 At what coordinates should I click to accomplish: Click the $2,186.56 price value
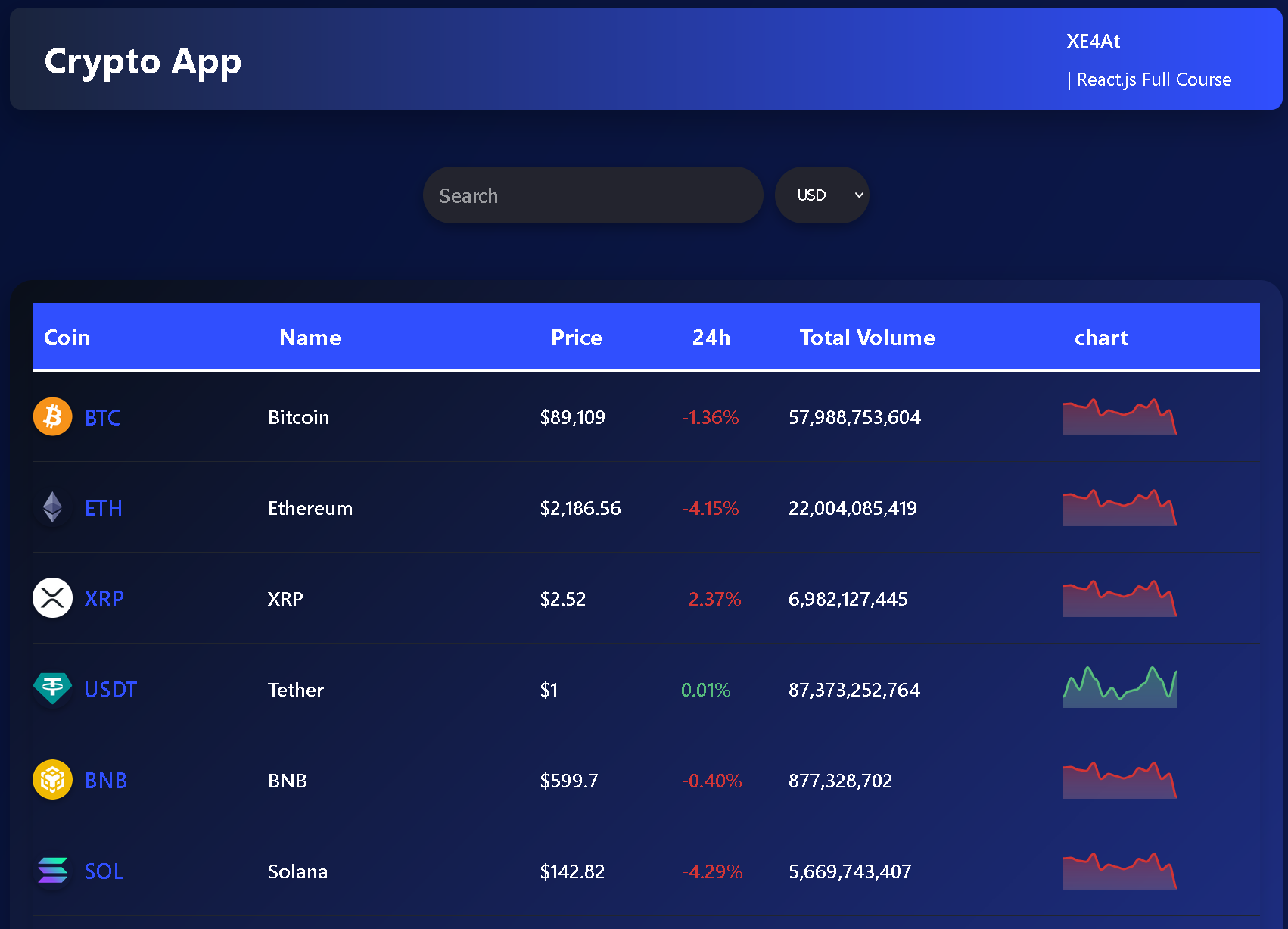(580, 508)
